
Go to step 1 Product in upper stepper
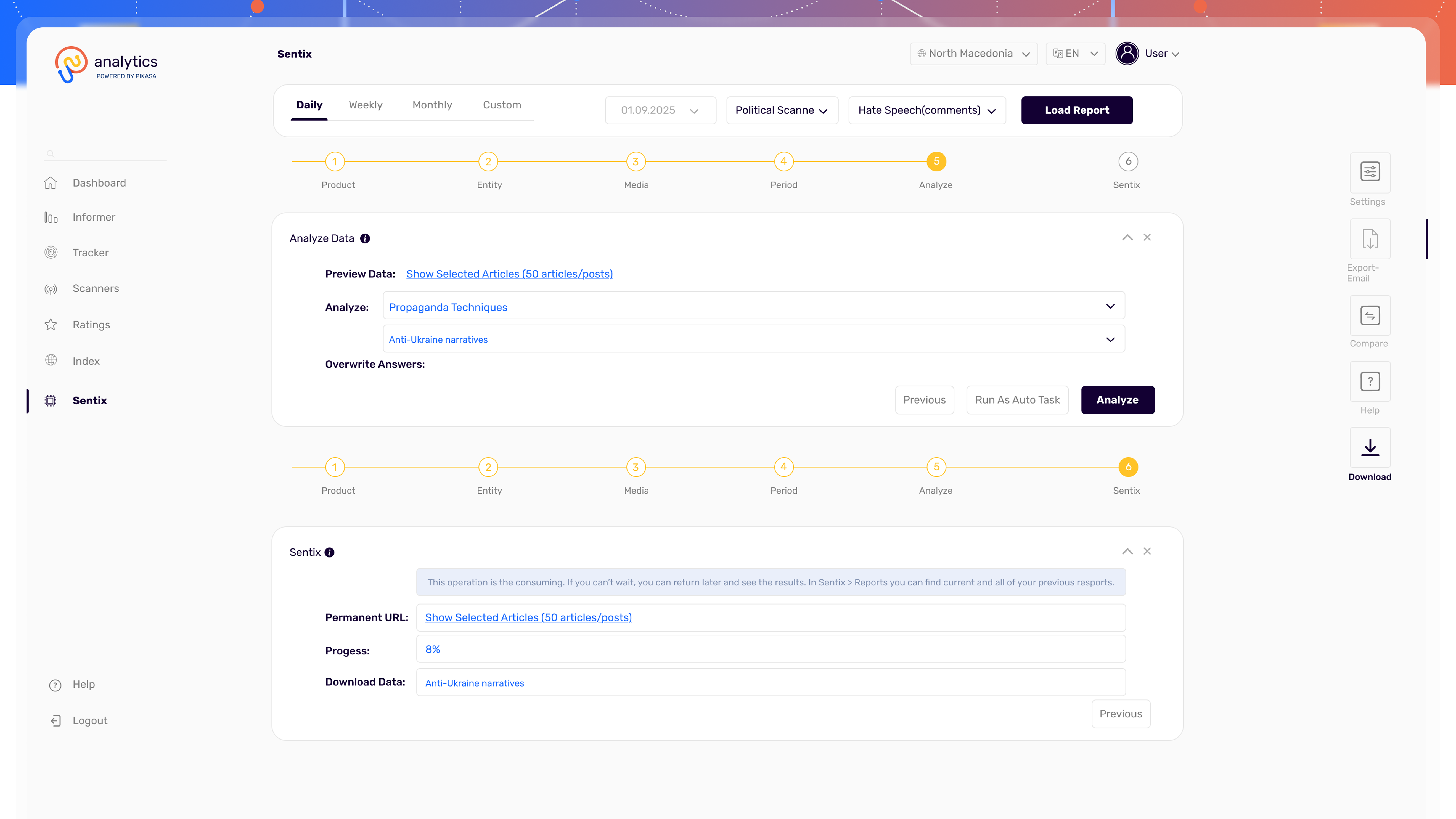[x=335, y=162]
